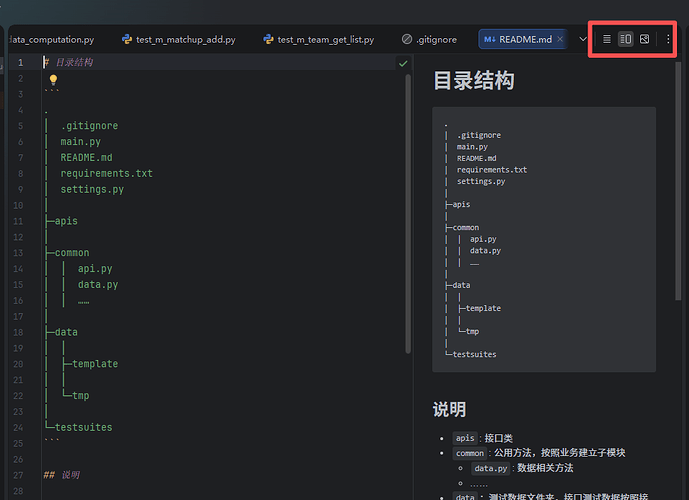689x500 pixels.
Task: Click the 说明 heading in the preview
Action: (x=449, y=409)
